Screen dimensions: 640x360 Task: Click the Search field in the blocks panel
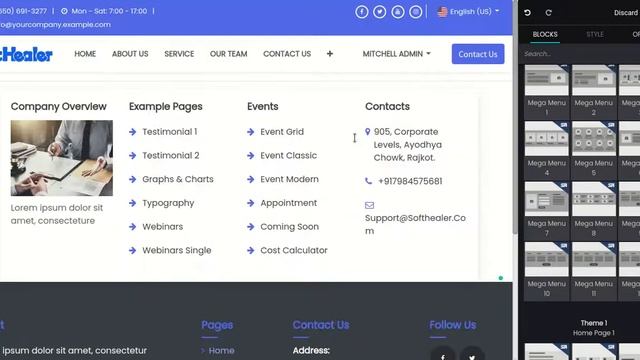tap(580, 53)
